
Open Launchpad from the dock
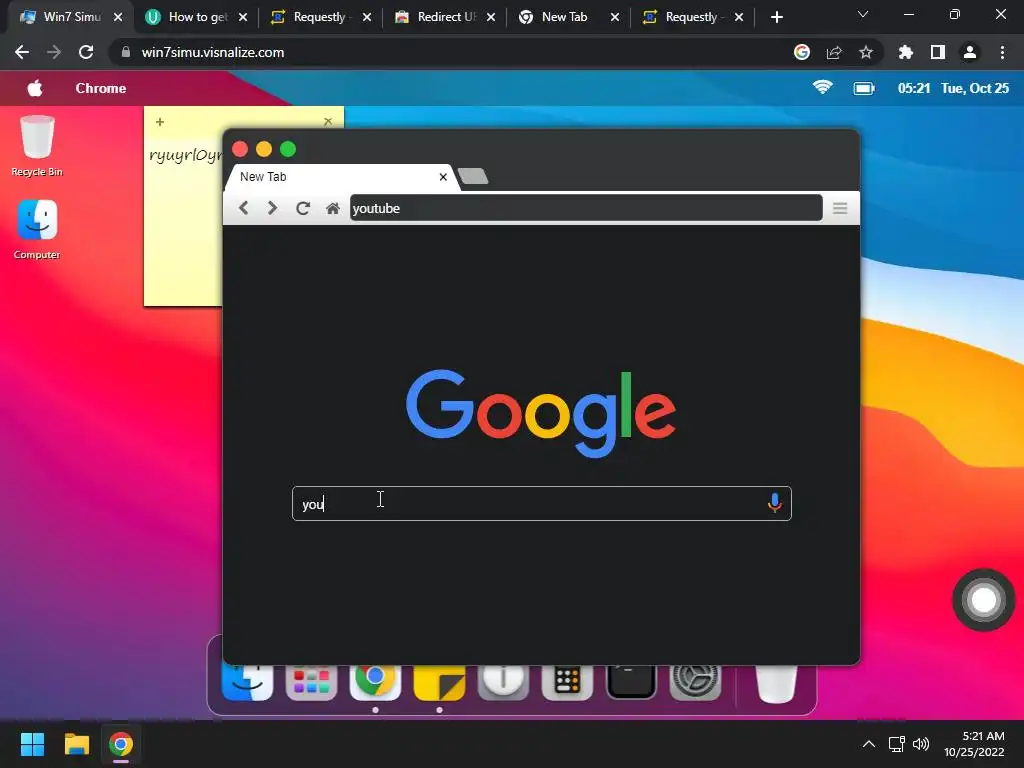click(x=312, y=682)
